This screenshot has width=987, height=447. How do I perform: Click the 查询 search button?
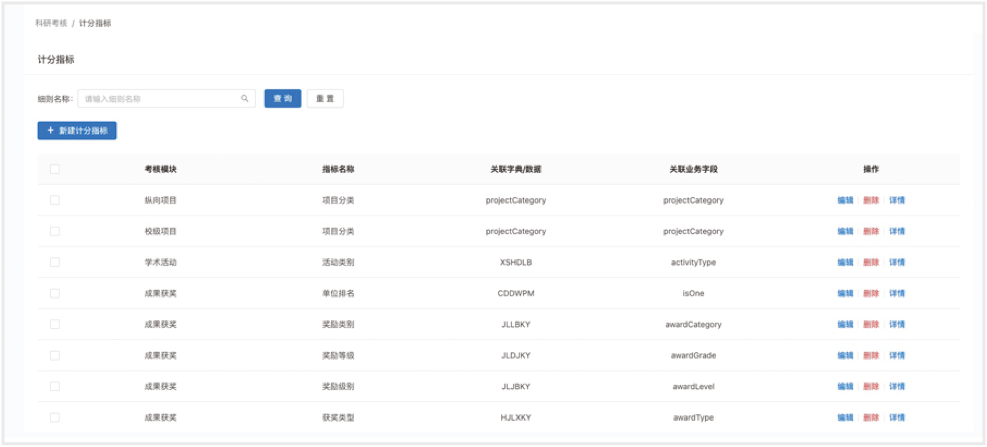(x=282, y=99)
